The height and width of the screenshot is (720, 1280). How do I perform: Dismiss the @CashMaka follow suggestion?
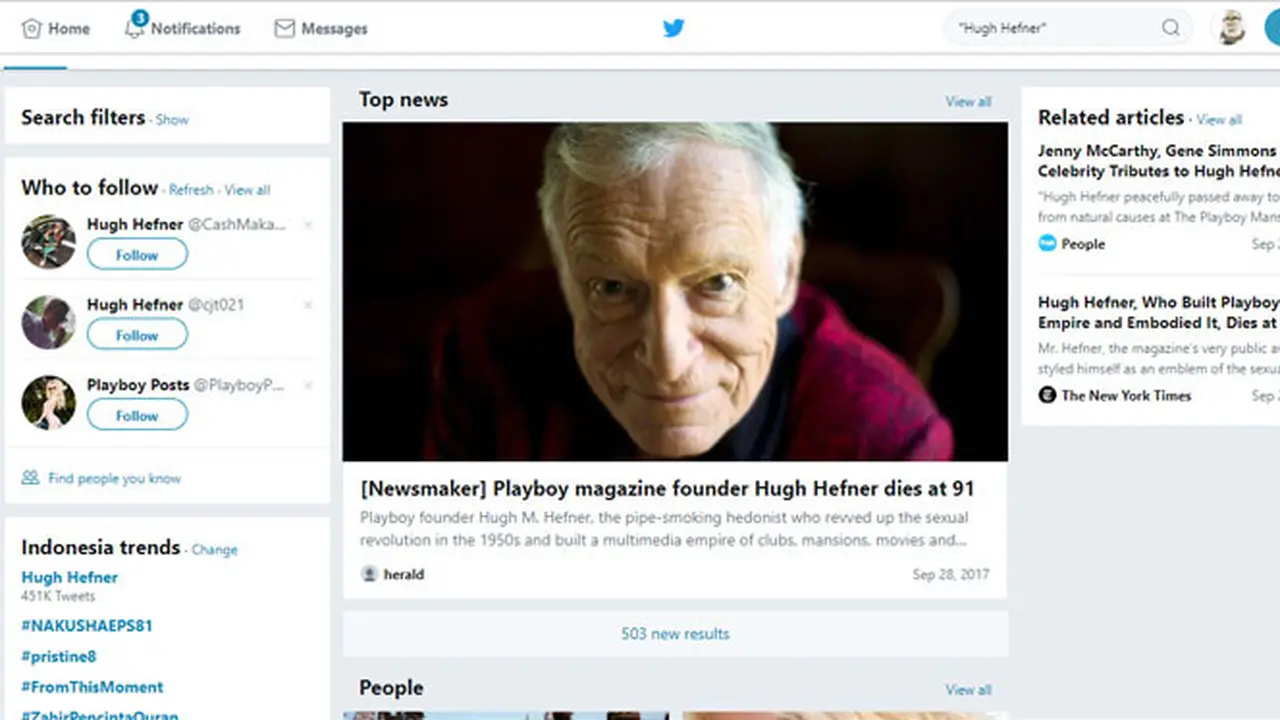(x=308, y=225)
